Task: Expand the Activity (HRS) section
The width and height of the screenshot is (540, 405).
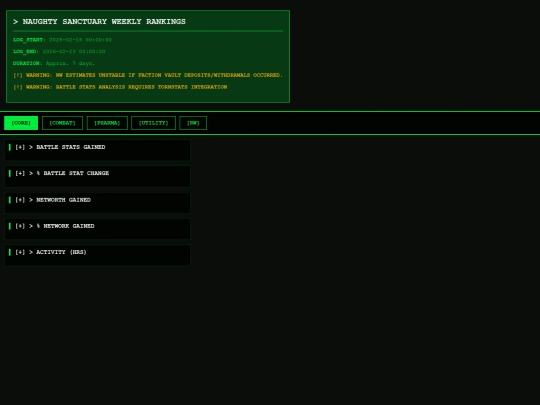Action: click(x=97, y=255)
